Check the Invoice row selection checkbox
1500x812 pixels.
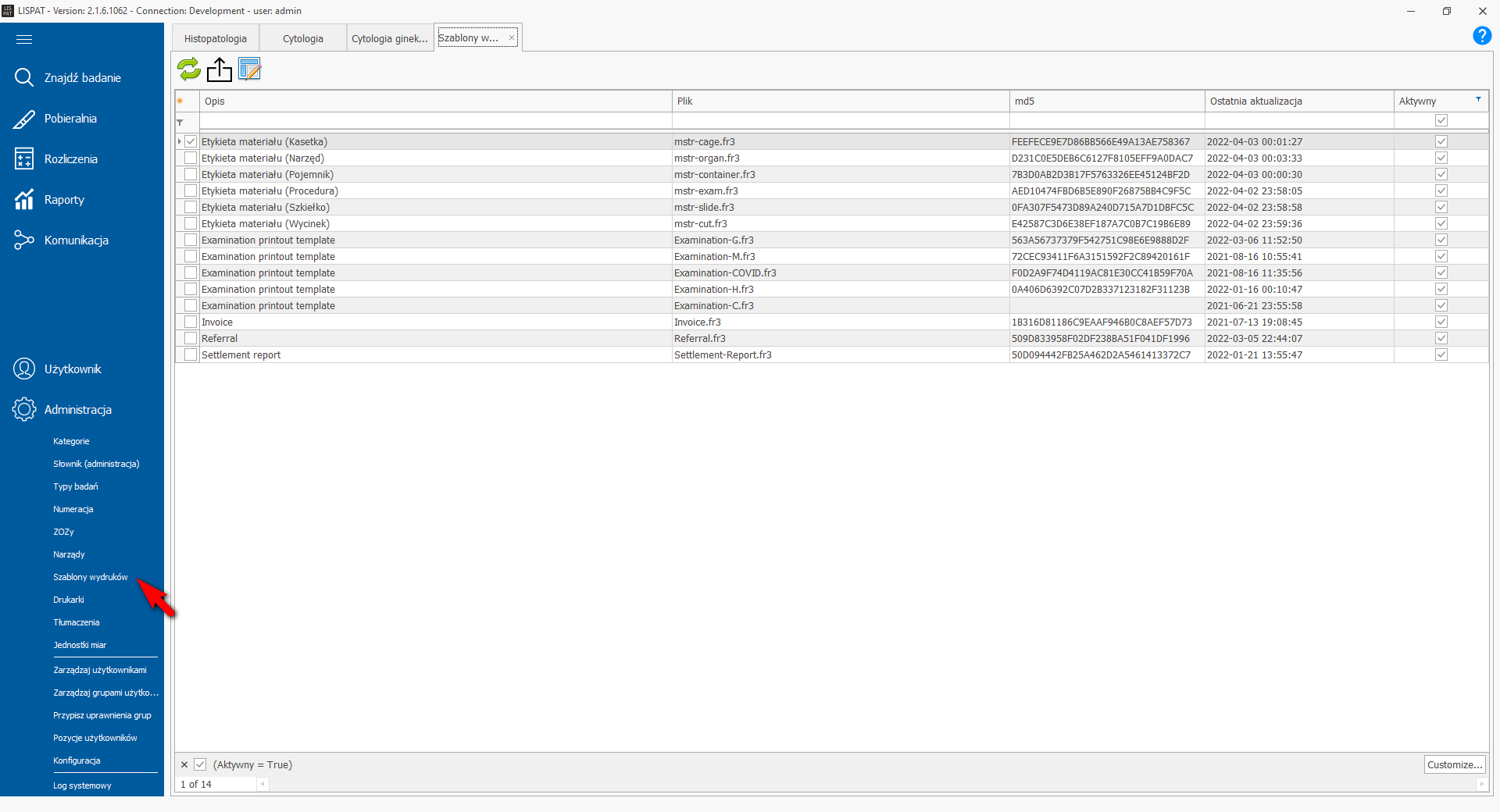[191, 322]
